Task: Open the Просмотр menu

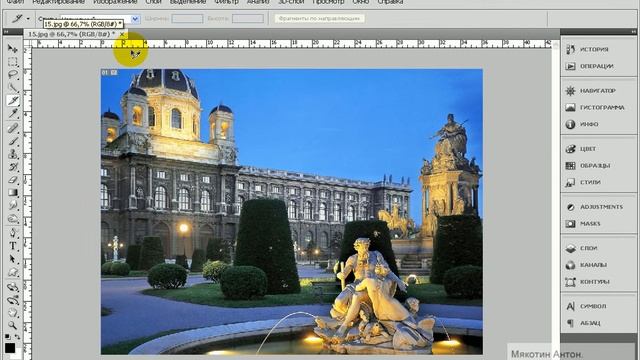Action: point(328,2)
